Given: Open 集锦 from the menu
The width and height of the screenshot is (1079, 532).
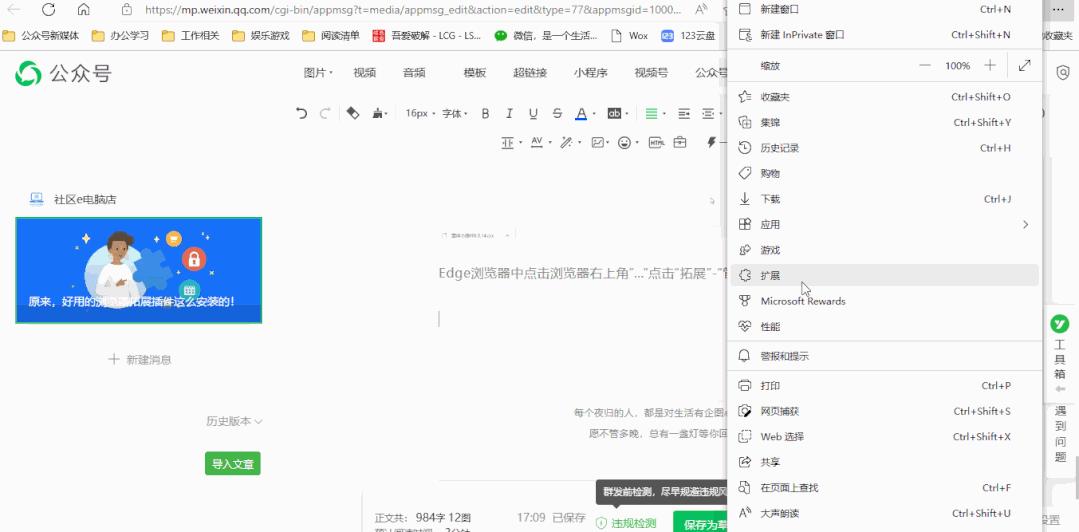Looking at the screenshot, I should click(x=884, y=123).
